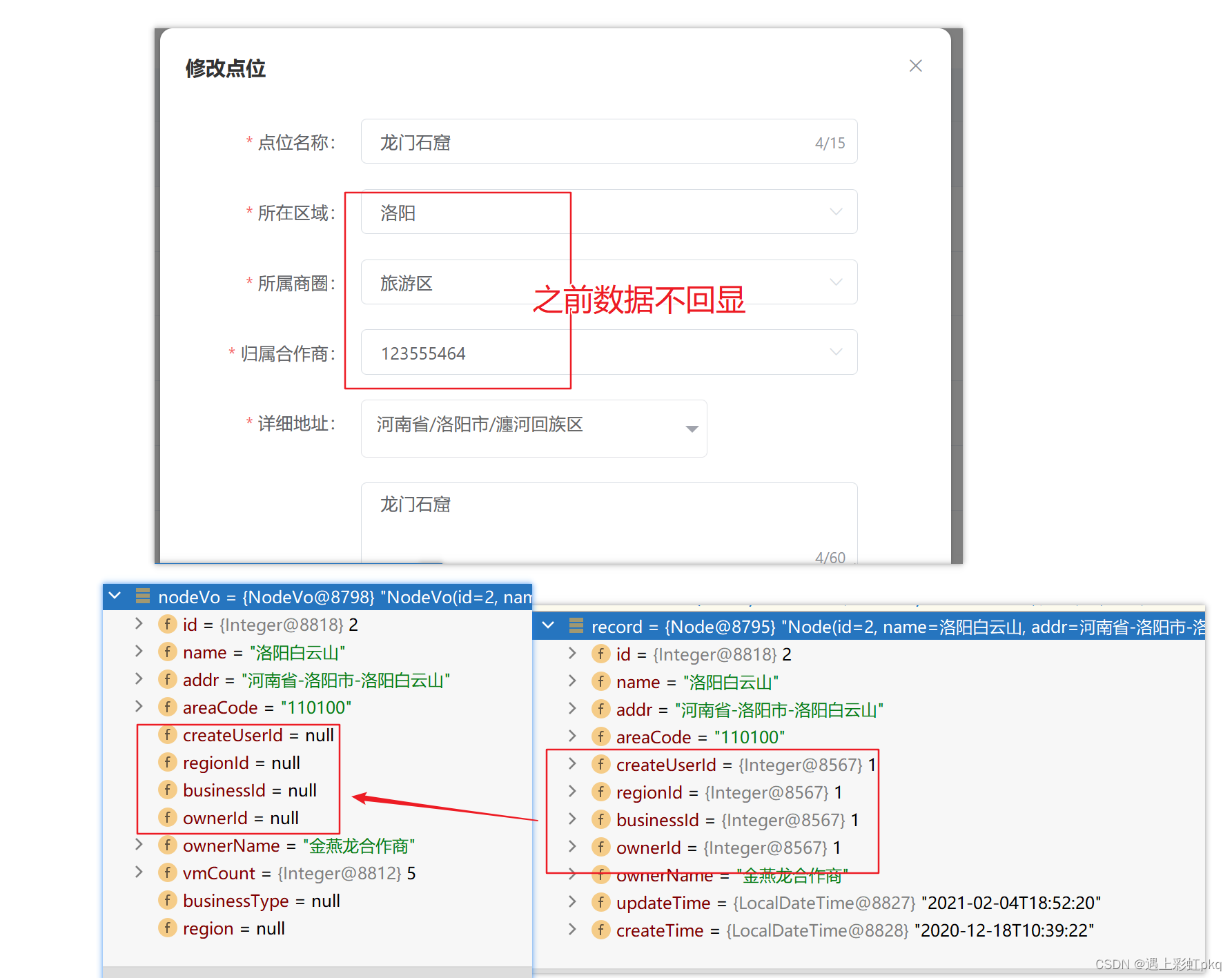
Task: Click the object icon next to nodeVo variable
Action: [142, 596]
